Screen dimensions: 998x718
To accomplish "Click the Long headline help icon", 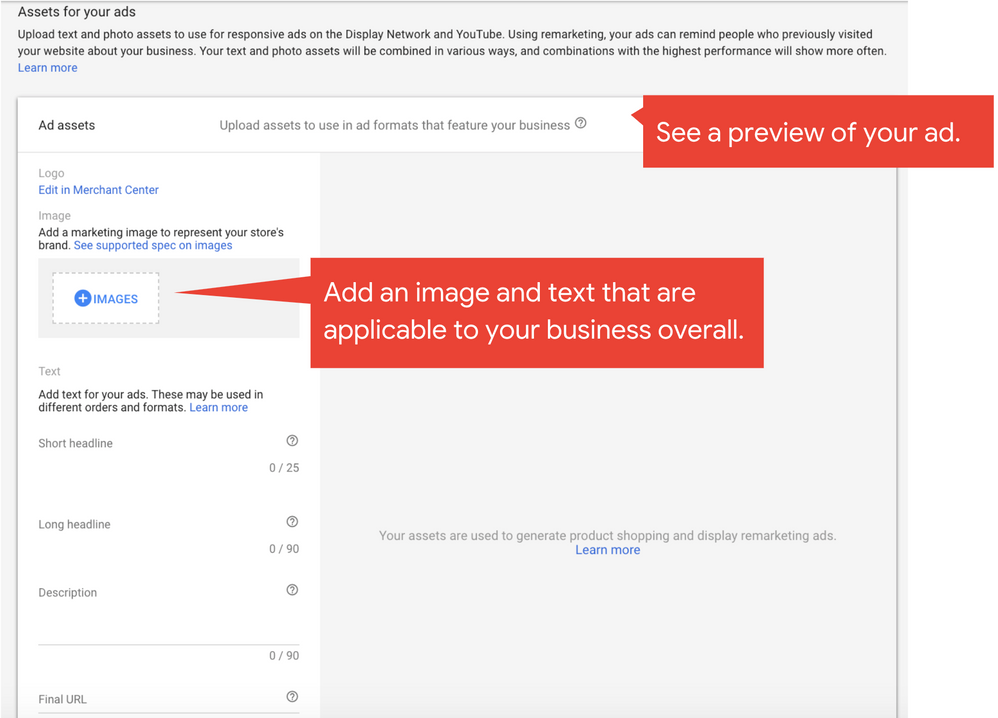I will click(292, 522).
